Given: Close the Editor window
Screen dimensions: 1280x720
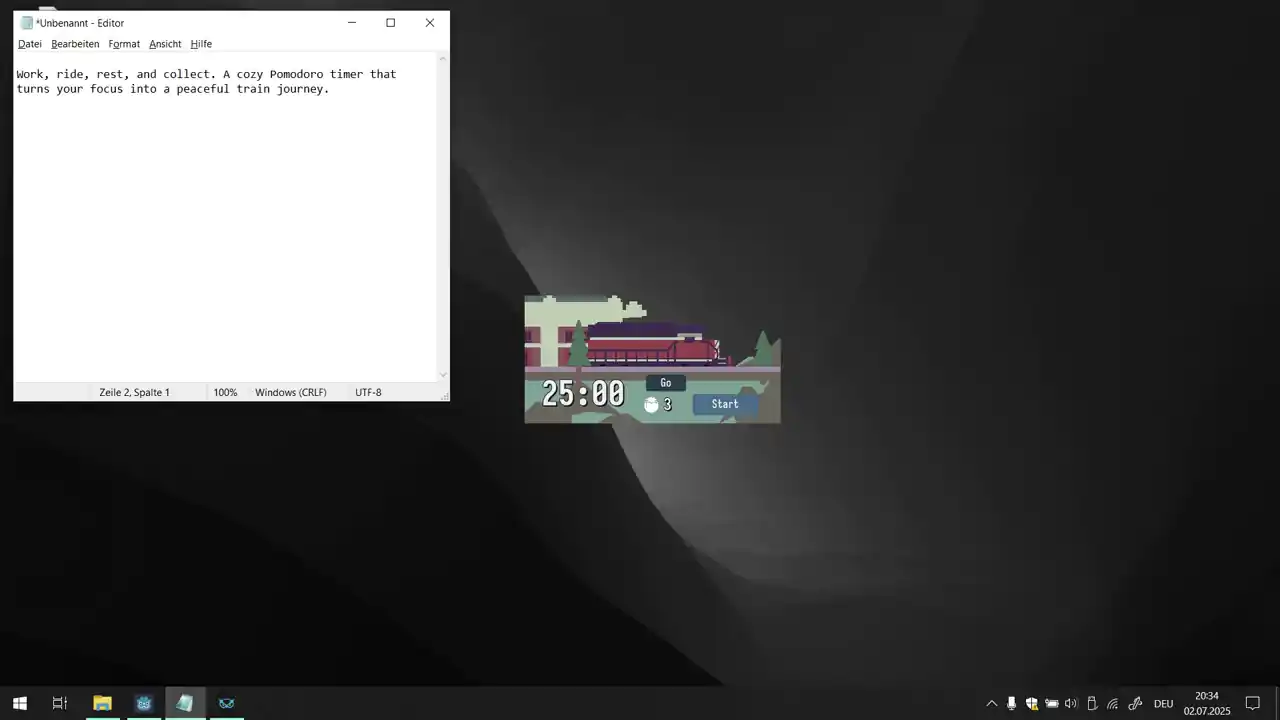Looking at the screenshot, I should (430, 23).
